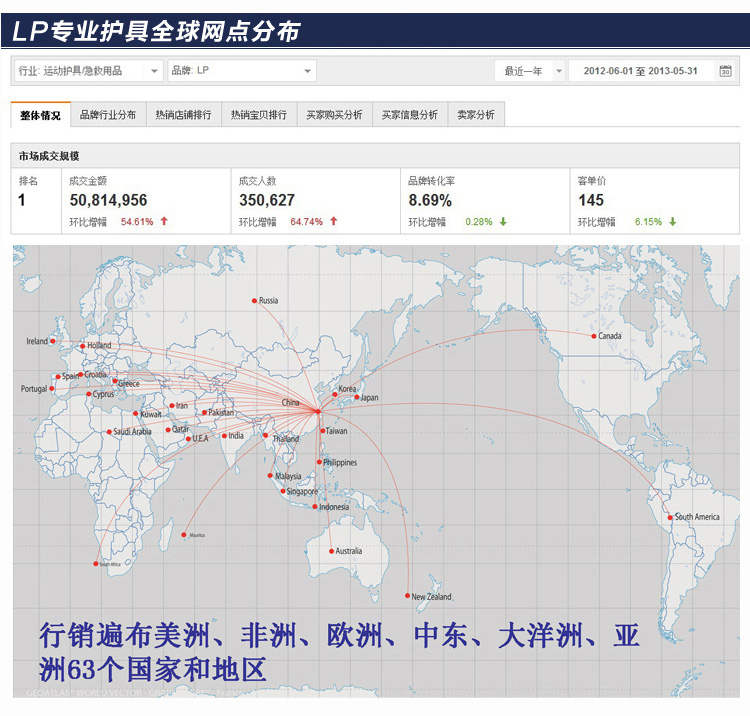Click the Kuwait map label
Screen dimensions: 750x716
point(151,414)
